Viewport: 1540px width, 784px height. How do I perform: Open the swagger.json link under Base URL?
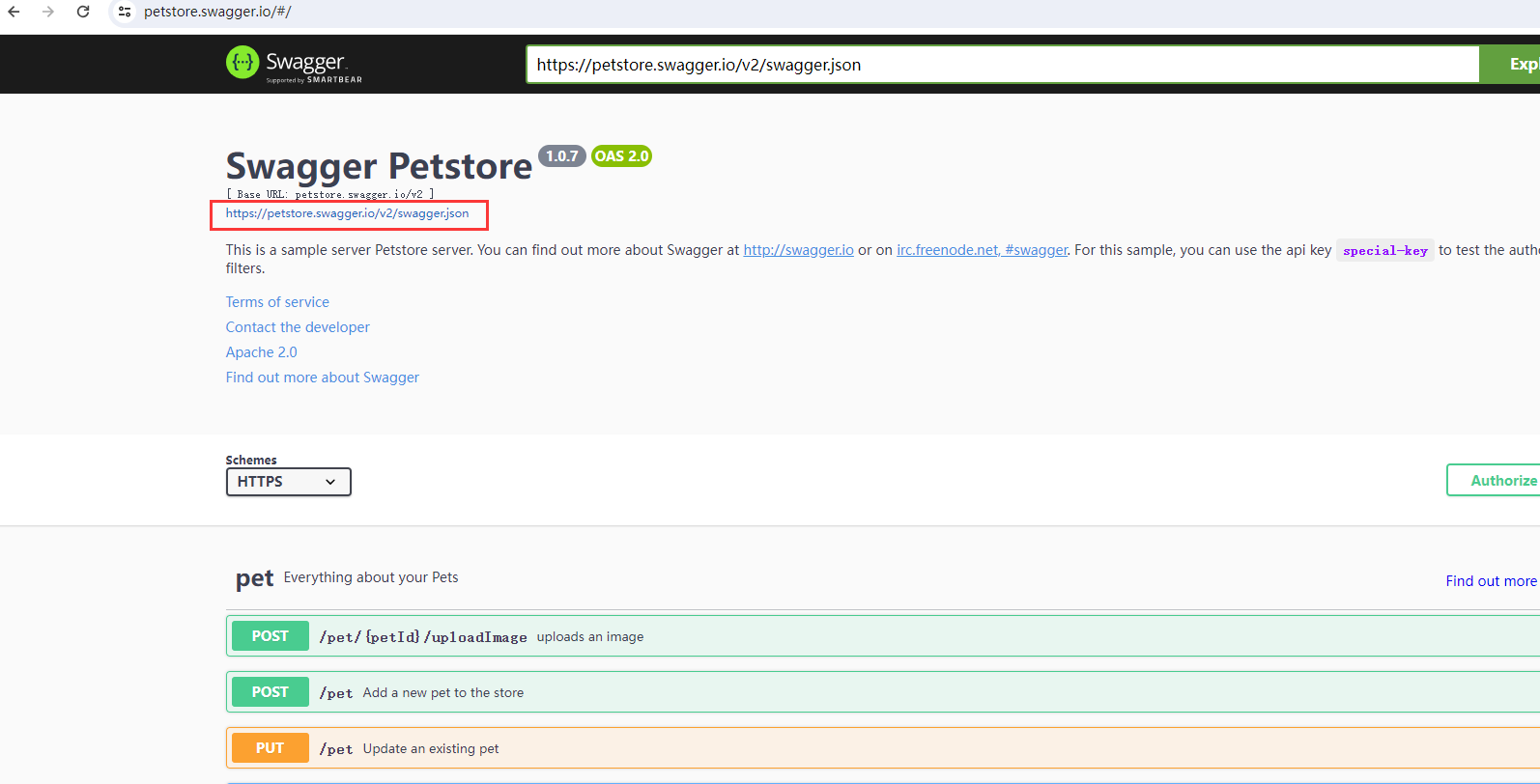point(348,213)
